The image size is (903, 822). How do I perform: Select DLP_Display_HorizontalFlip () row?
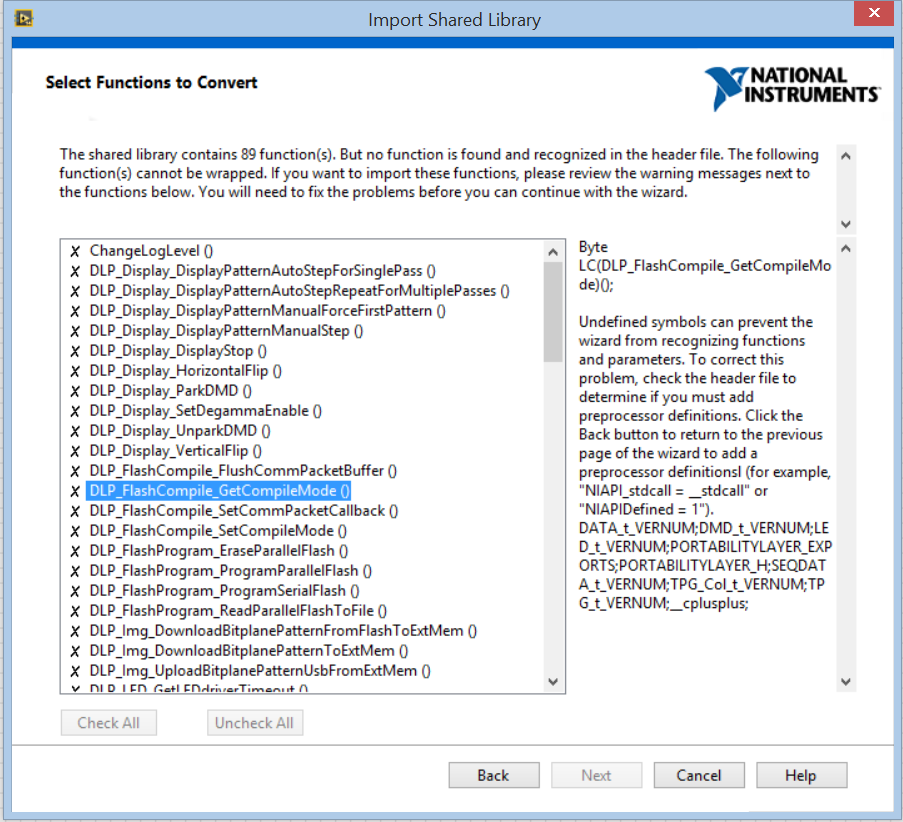tap(185, 371)
